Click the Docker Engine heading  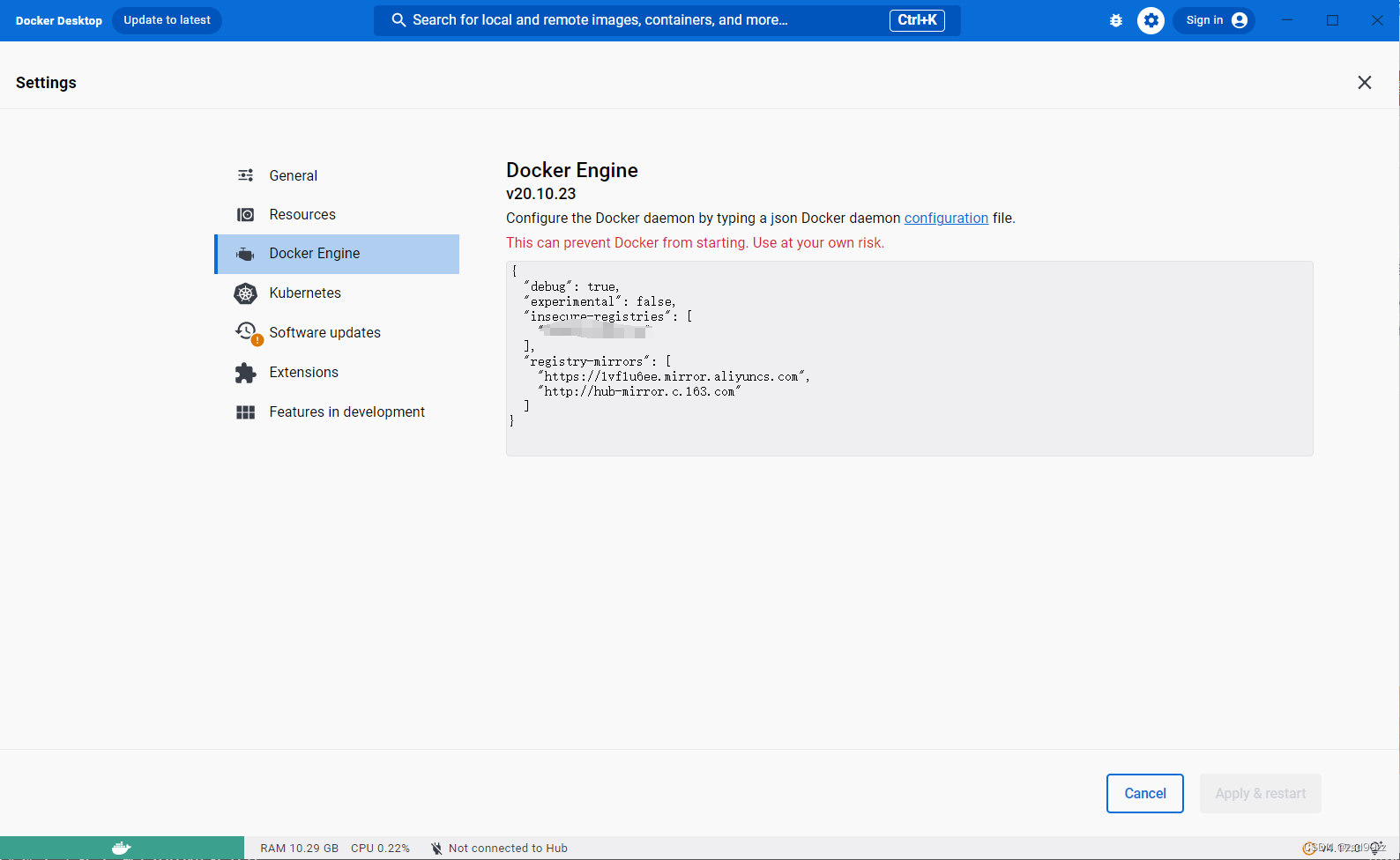tap(572, 170)
